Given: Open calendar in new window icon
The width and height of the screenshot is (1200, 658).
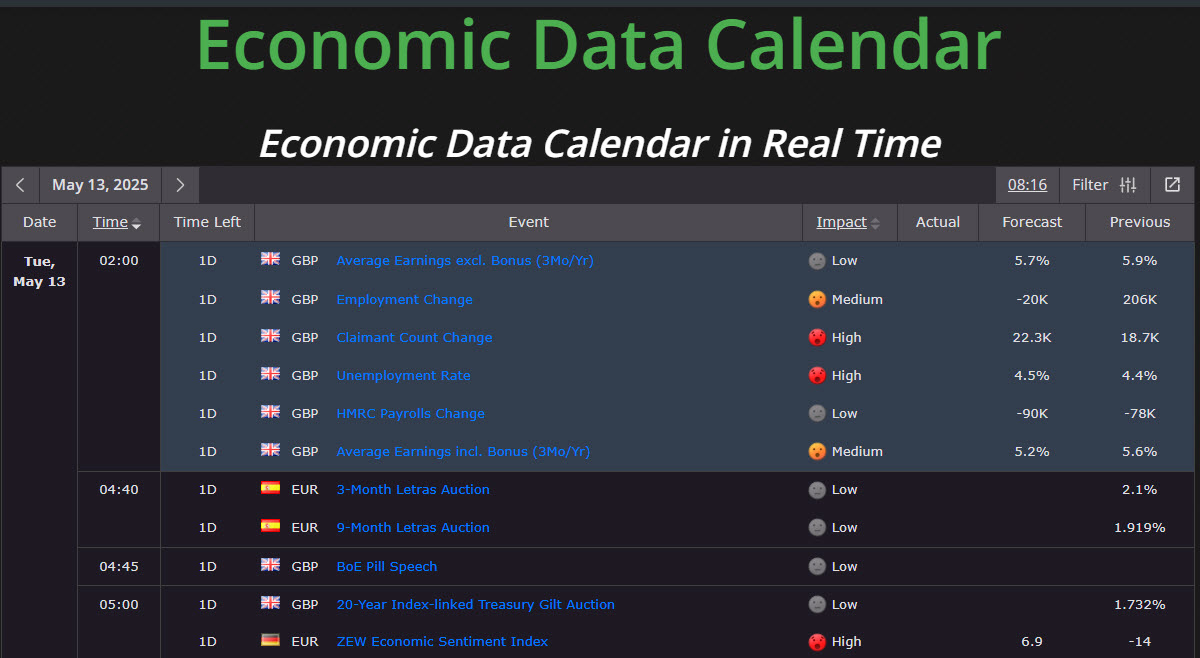Looking at the screenshot, I should [x=1172, y=185].
